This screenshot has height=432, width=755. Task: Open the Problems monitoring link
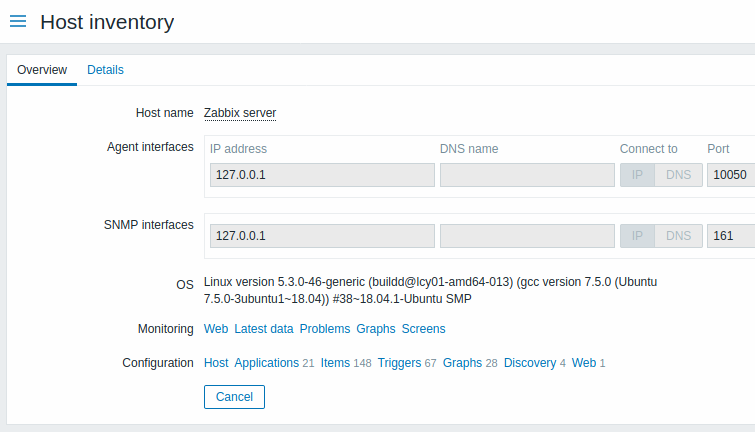pyautogui.click(x=325, y=329)
